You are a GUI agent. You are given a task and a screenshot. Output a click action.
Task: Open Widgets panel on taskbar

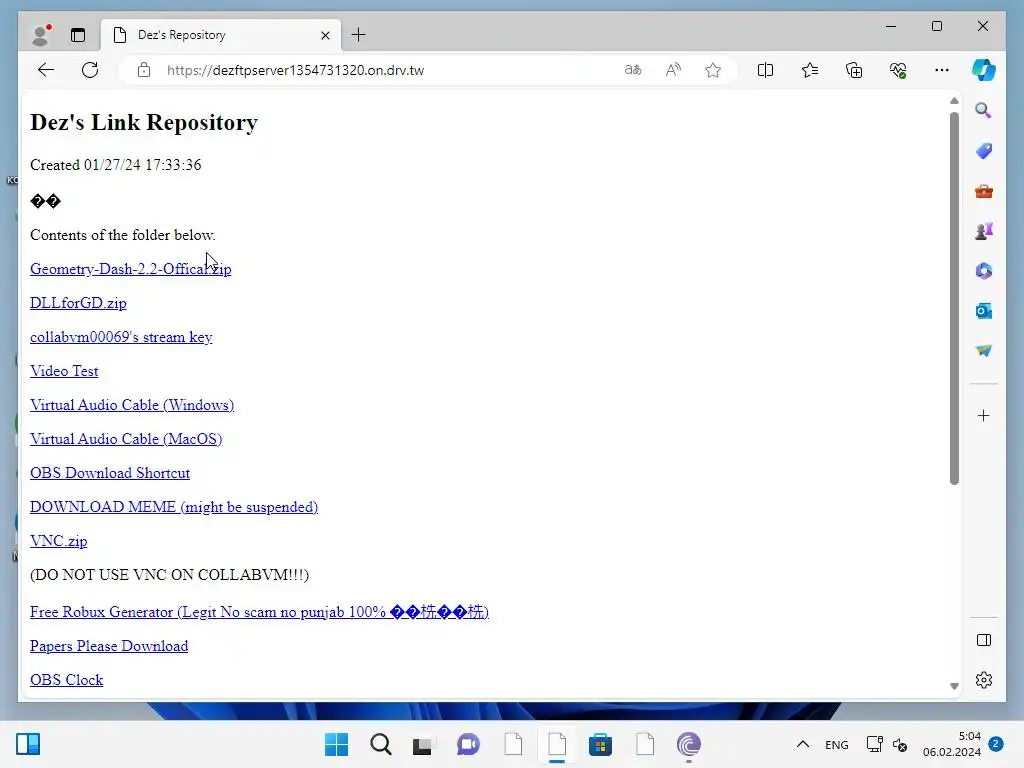tap(28, 744)
